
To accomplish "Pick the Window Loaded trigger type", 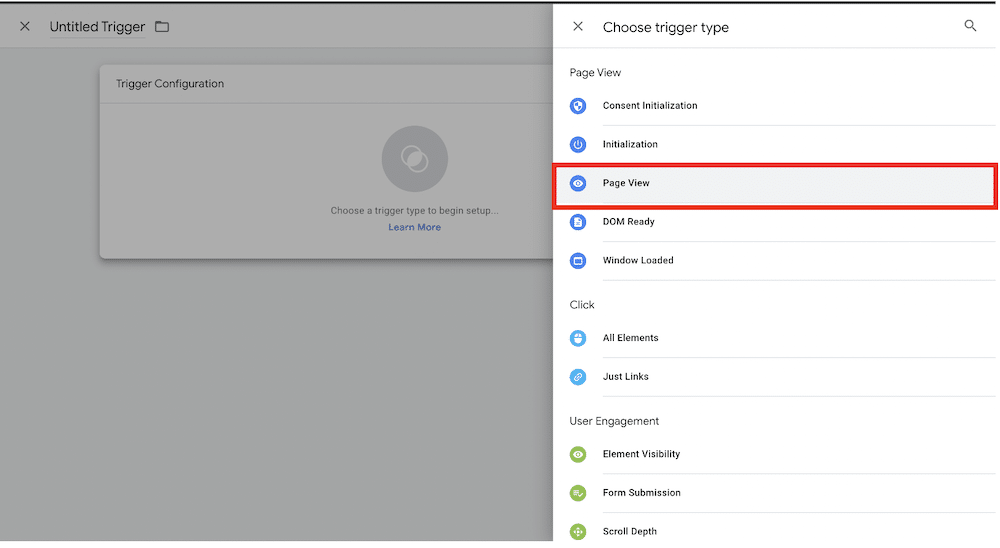I will click(x=774, y=260).
